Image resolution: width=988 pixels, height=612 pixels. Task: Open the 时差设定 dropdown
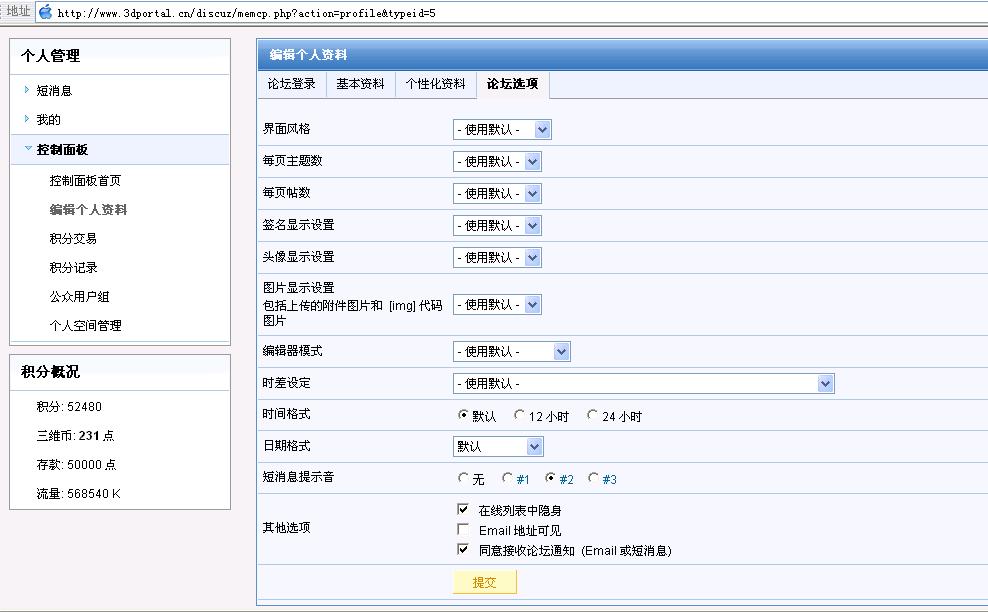(x=643, y=384)
